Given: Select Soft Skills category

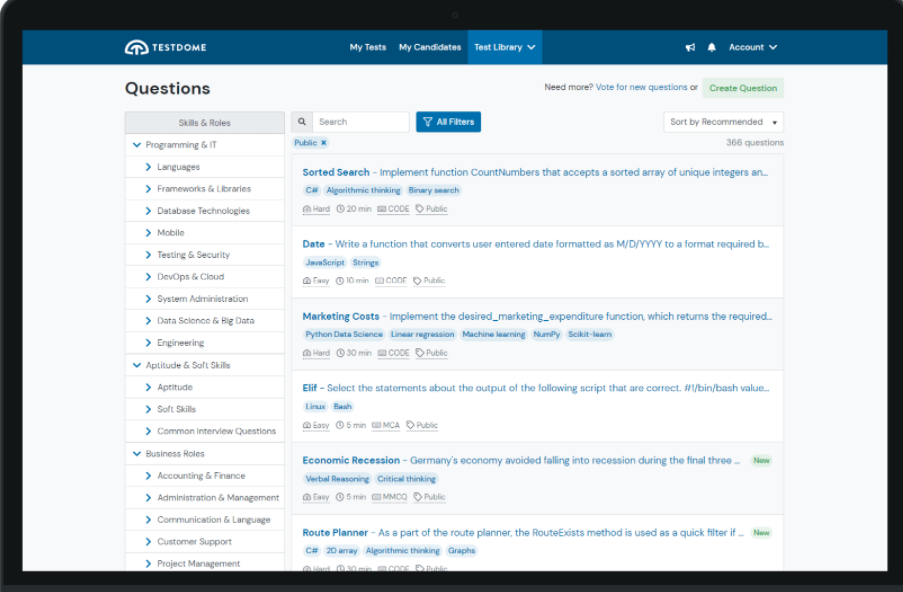Looking at the screenshot, I should point(176,409).
